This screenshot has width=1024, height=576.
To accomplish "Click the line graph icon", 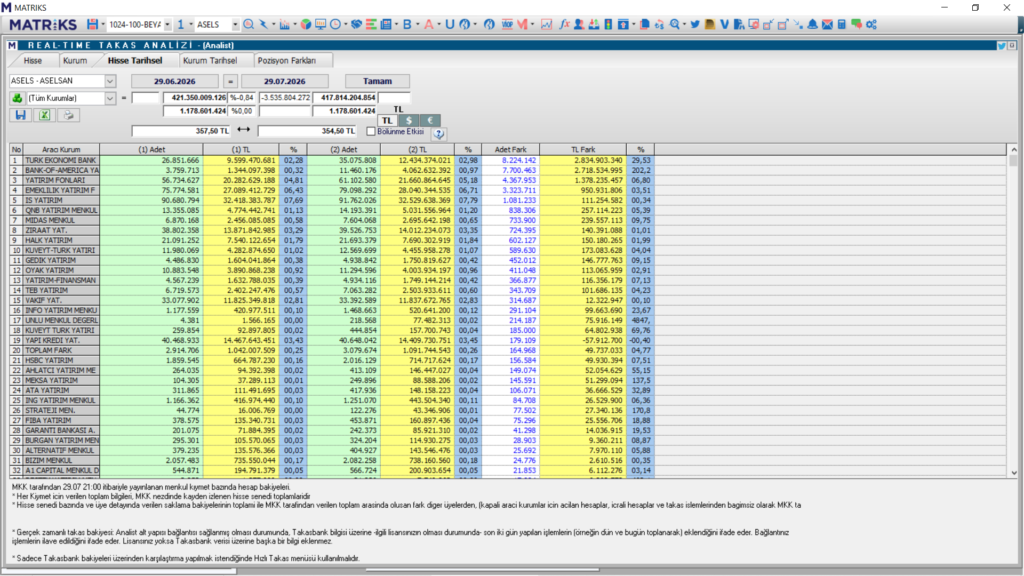I will coord(546,24).
